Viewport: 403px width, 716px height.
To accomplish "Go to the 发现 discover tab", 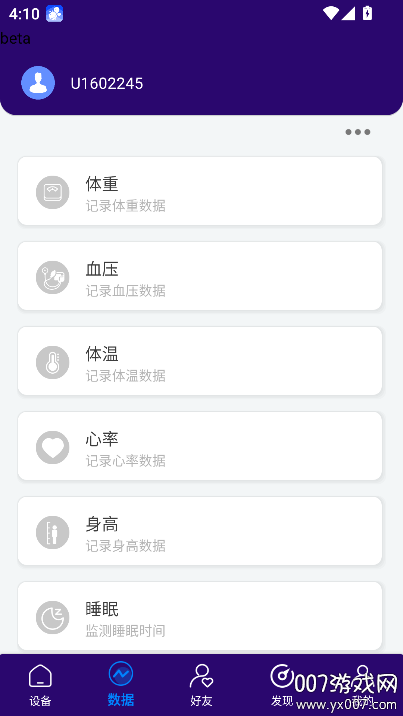I will coord(282,685).
